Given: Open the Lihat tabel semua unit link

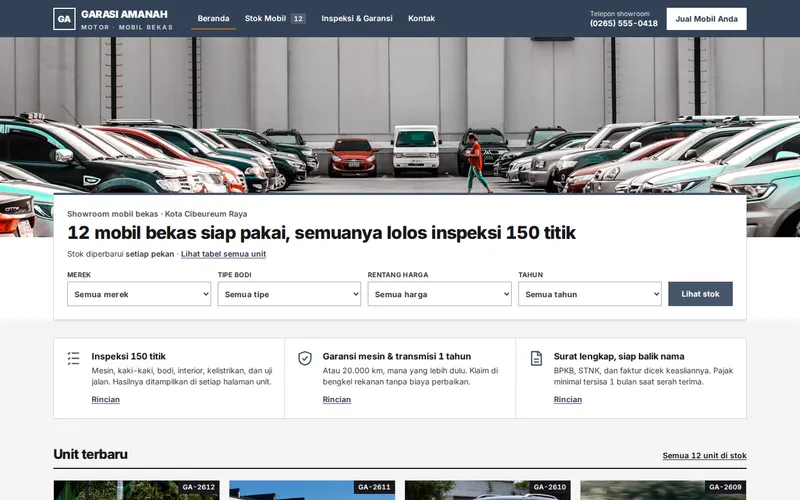Looking at the screenshot, I should pos(223,254).
